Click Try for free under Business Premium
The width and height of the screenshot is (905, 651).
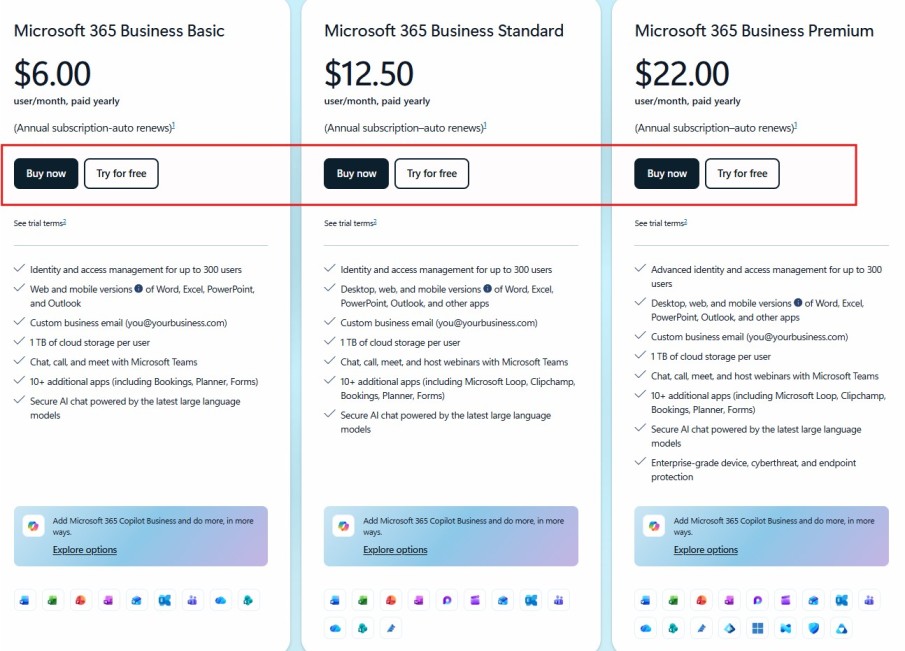coord(742,173)
